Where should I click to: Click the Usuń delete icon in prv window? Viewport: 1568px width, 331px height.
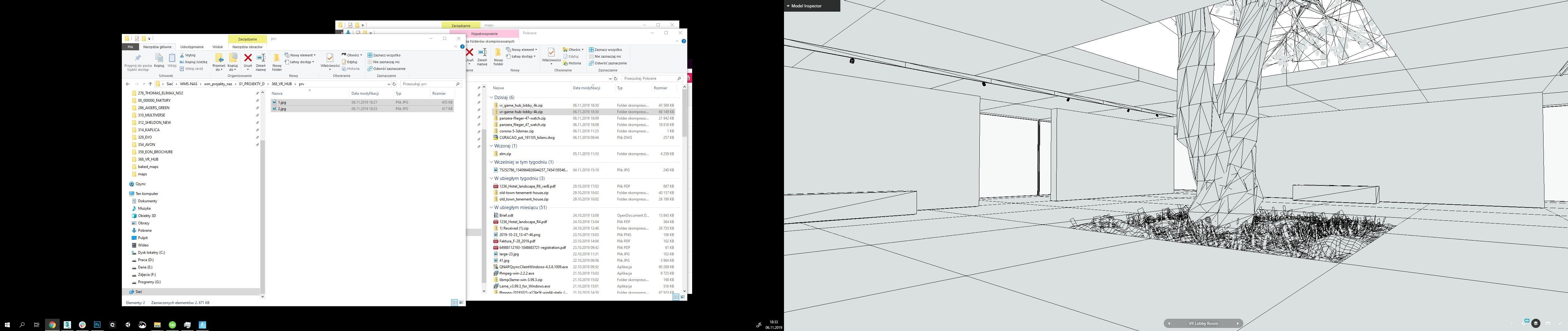point(248,59)
